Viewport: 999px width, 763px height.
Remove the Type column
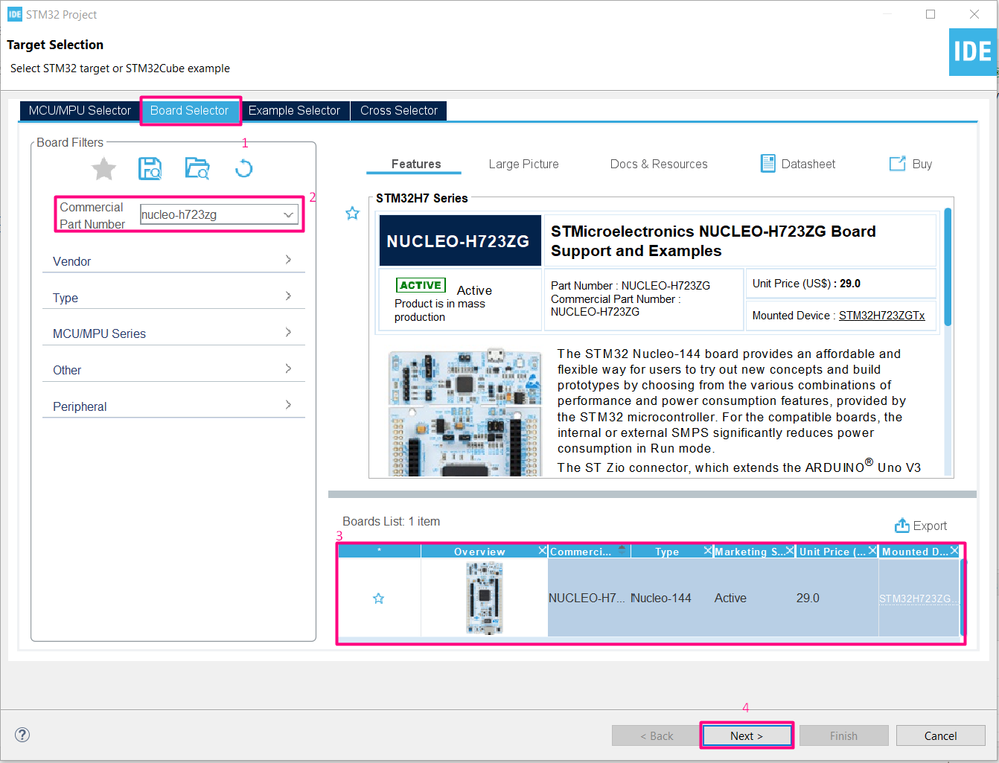pos(707,550)
